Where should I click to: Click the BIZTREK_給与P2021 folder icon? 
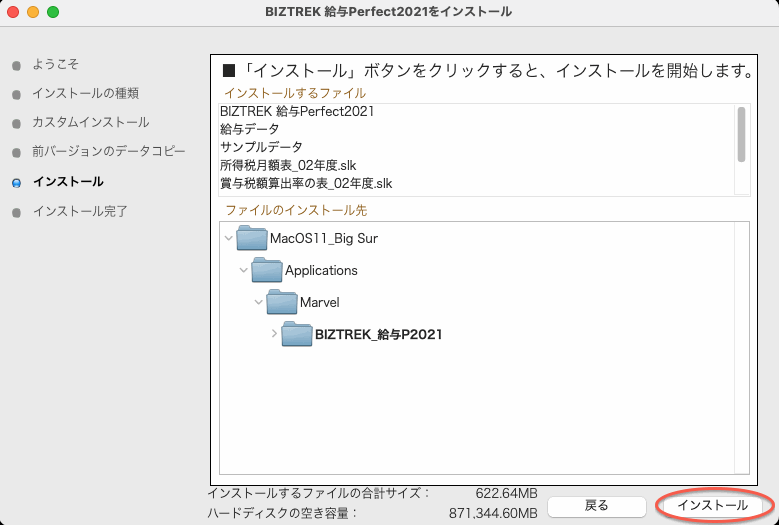297,334
